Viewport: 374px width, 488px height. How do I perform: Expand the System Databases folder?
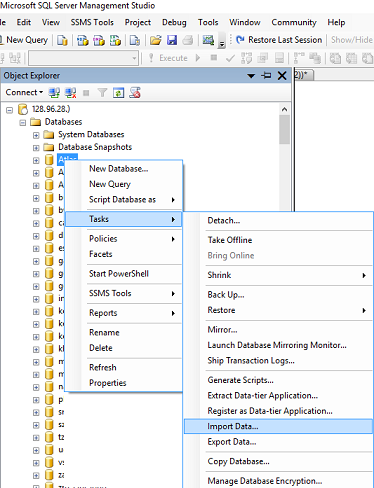[x=36, y=135]
